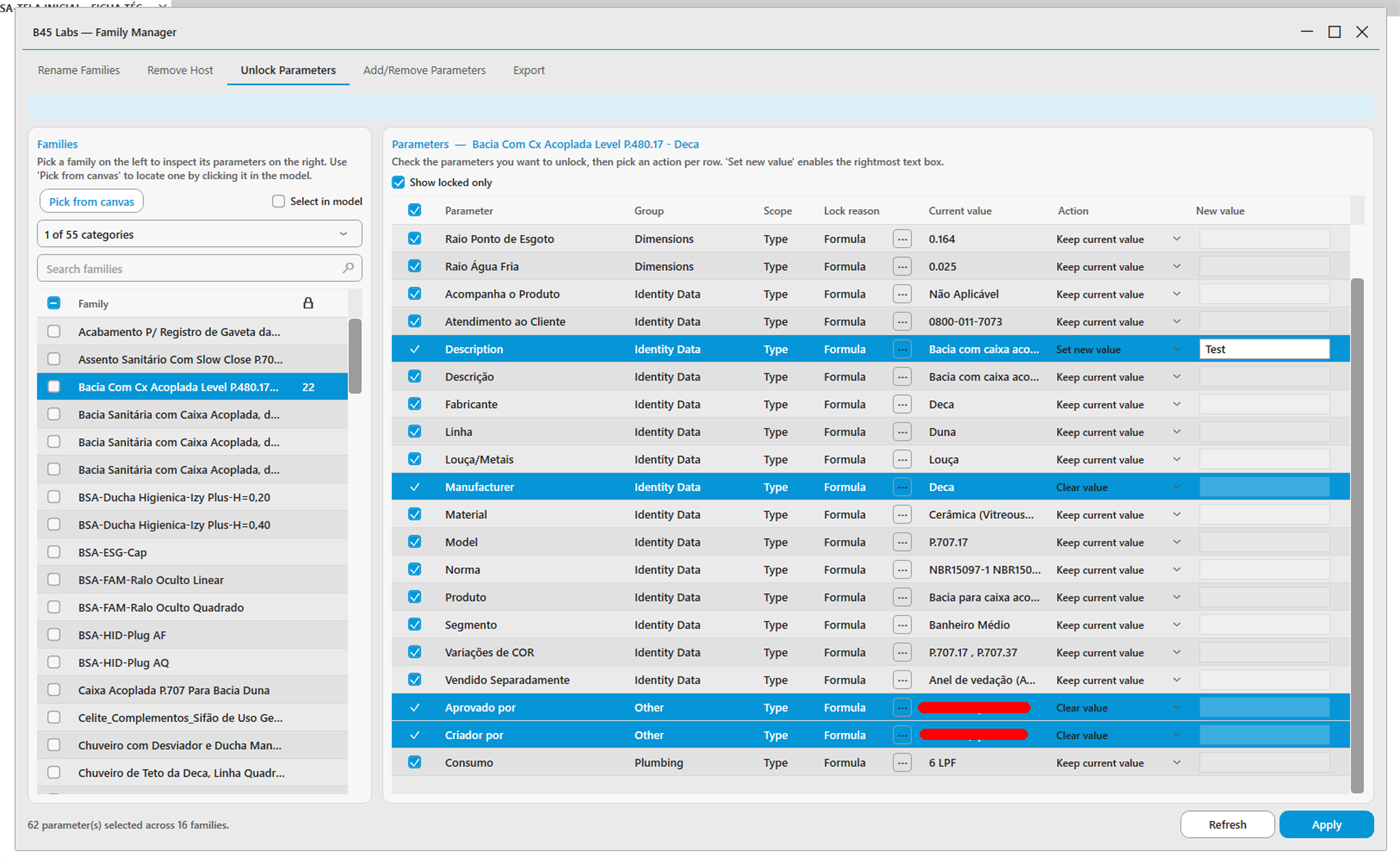
Task: Open Action dropdown for Manufacturer row
Action: (1120, 487)
